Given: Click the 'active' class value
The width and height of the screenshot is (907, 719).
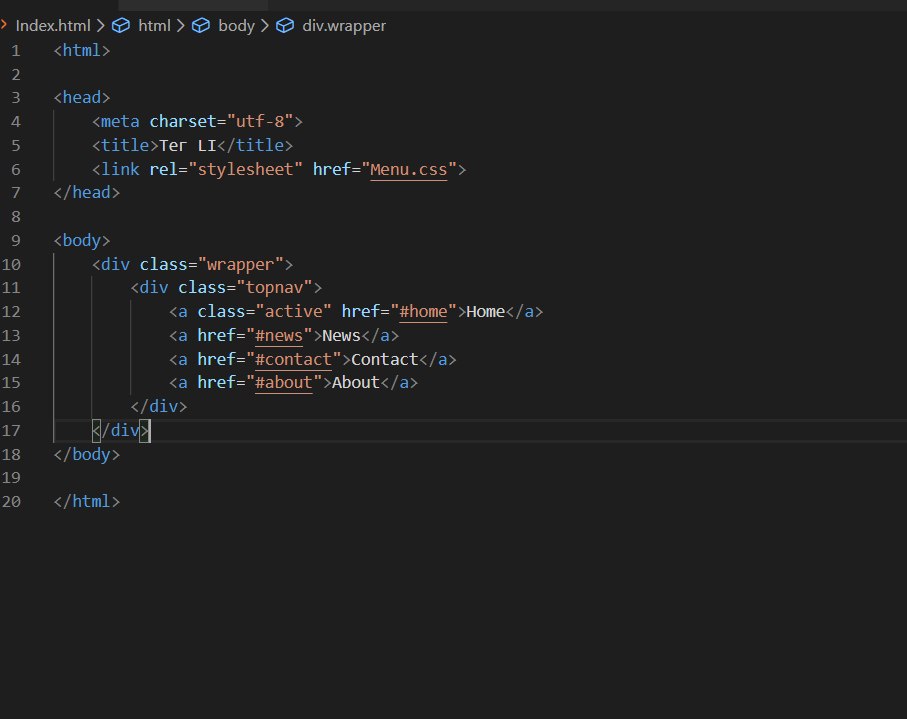Looking at the screenshot, I should (x=293, y=311).
